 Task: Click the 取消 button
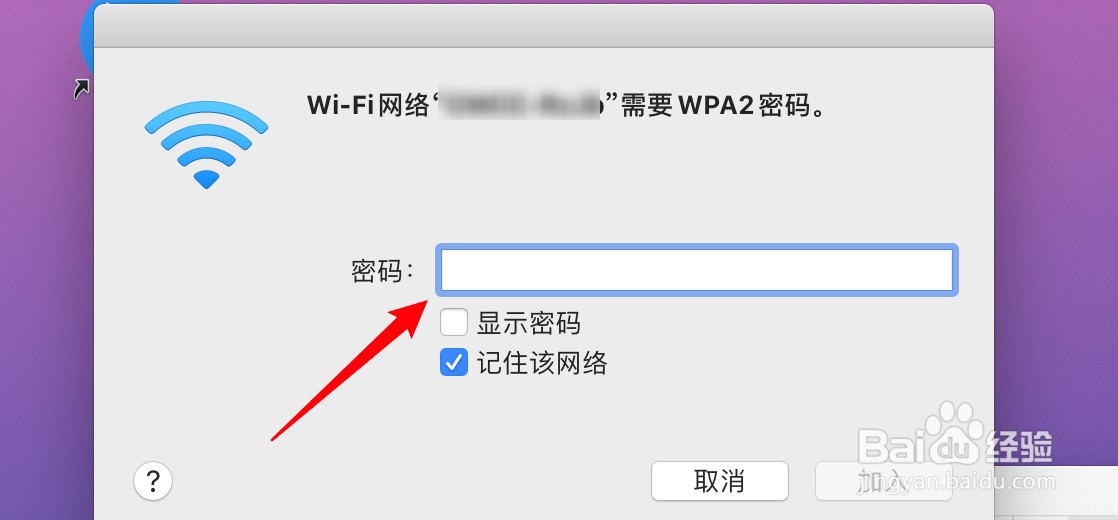[719, 481]
